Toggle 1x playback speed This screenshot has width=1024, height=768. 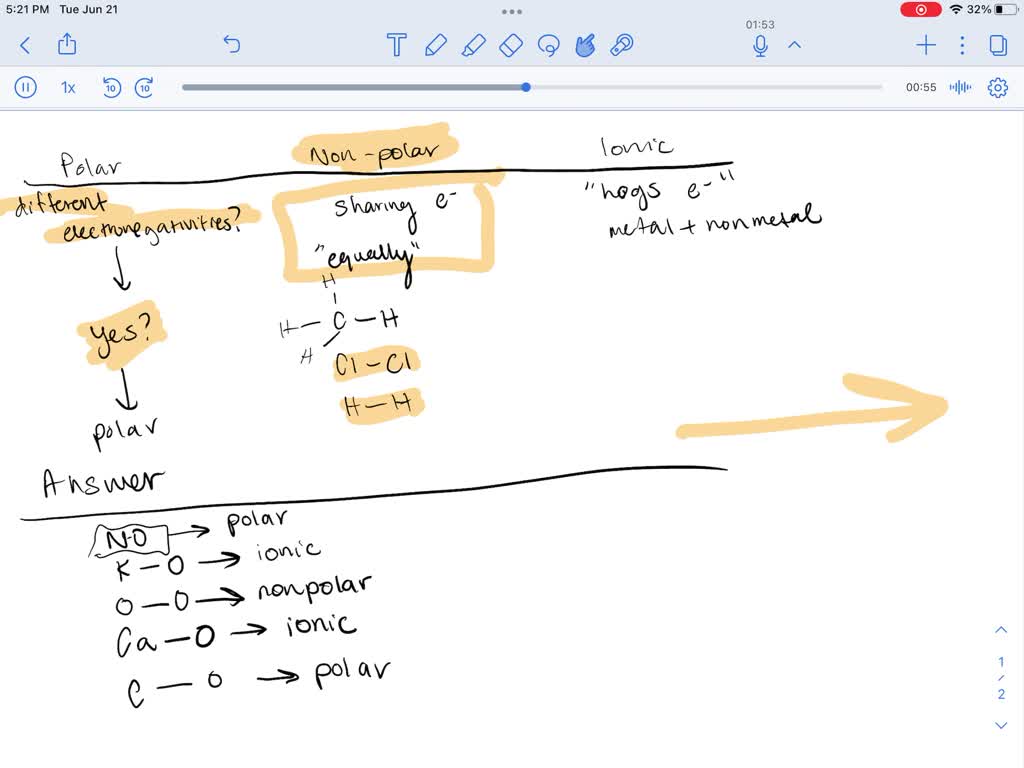pyautogui.click(x=67, y=88)
